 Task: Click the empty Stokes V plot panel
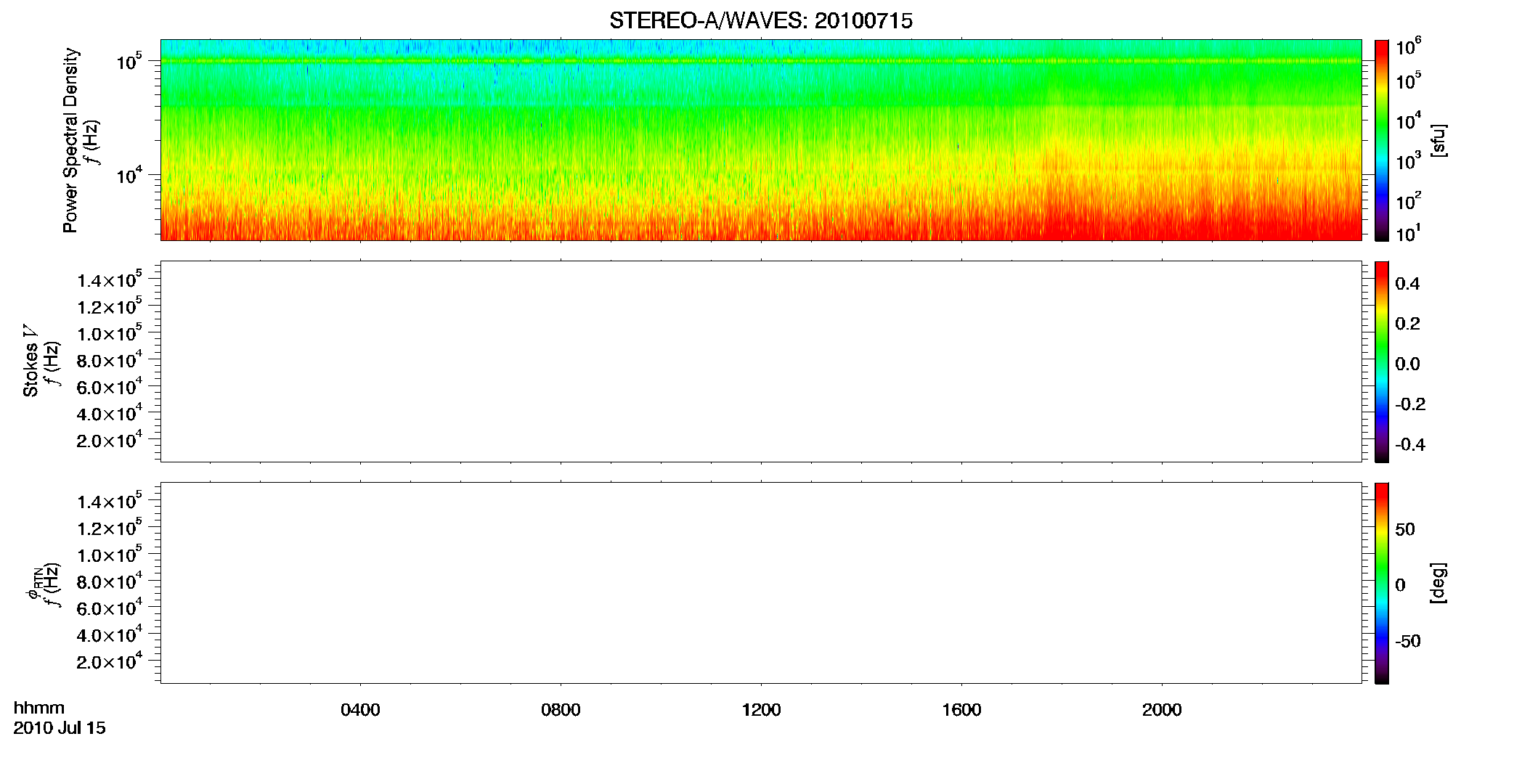761,362
